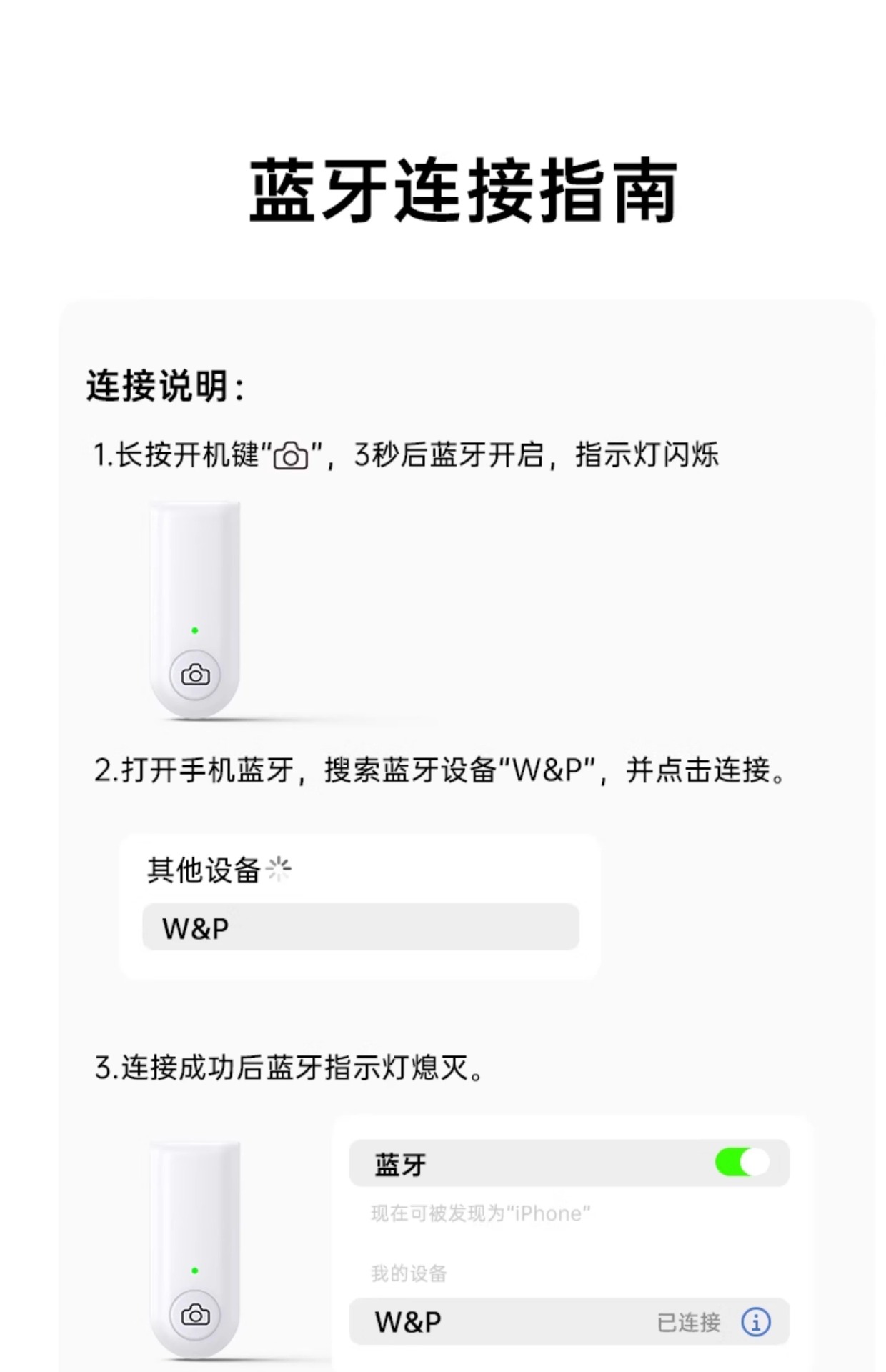Viewport: 886px width, 1372px height.
Task: Open the info icon next to 已连接
Action: [756, 1322]
